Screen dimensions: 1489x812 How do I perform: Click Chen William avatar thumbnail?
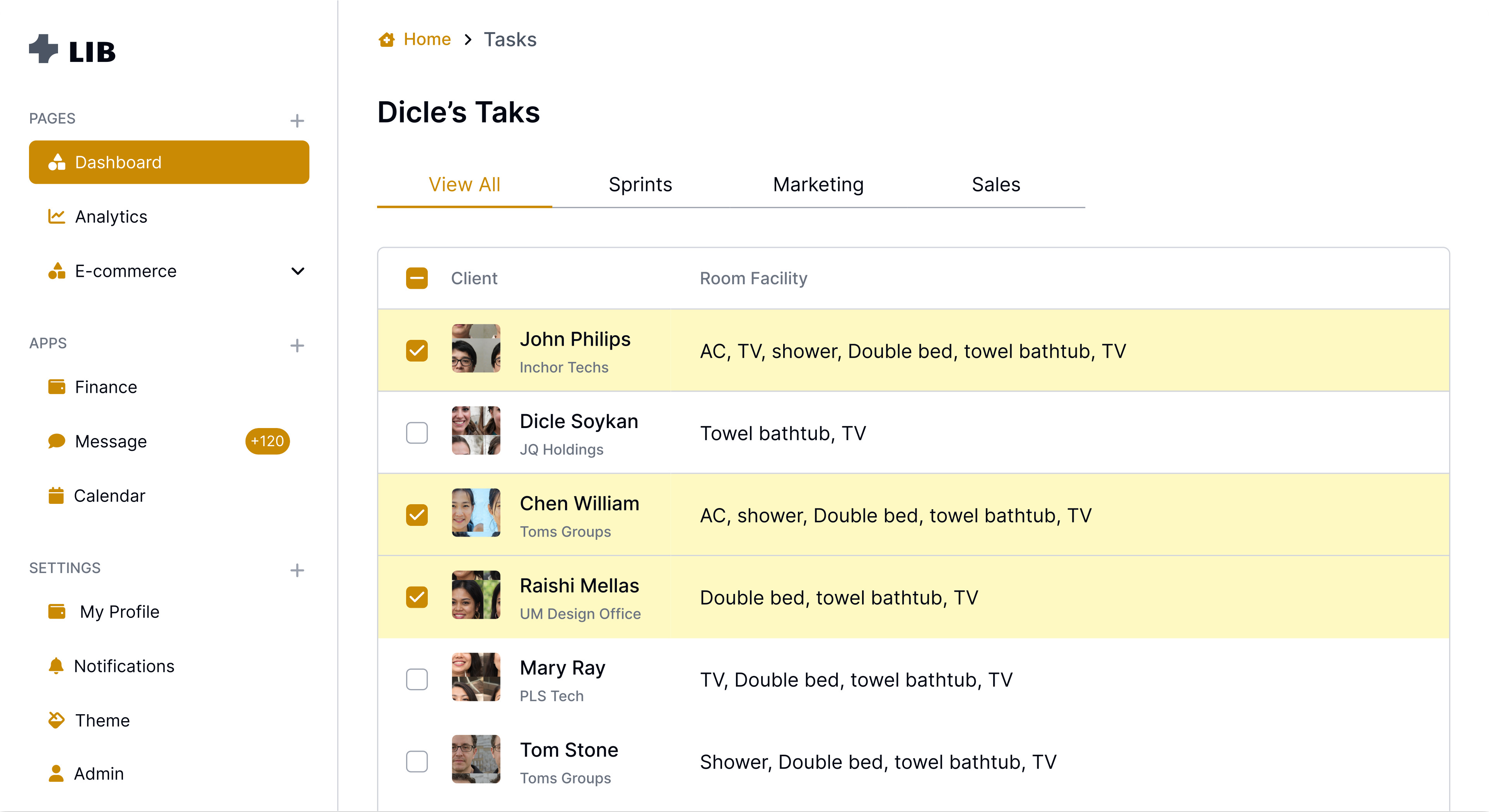476,512
